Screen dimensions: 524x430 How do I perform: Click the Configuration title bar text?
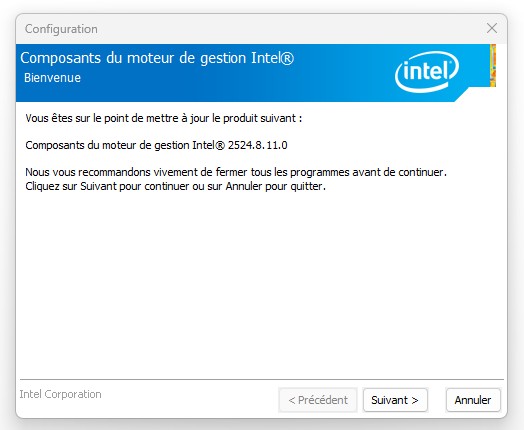61,29
